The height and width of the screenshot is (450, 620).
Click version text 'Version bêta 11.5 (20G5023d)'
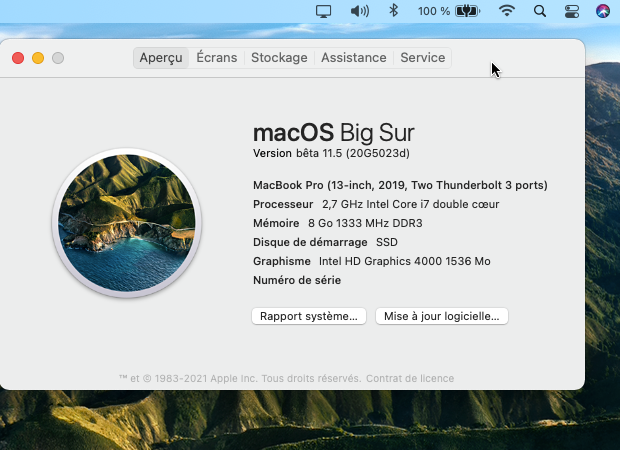point(331,153)
